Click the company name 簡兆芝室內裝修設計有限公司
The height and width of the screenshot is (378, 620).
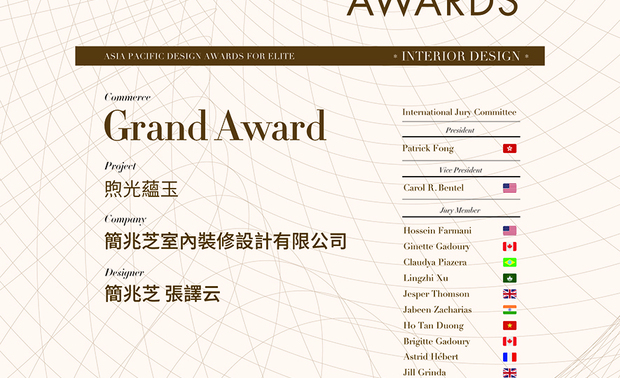tap(225, 241)
